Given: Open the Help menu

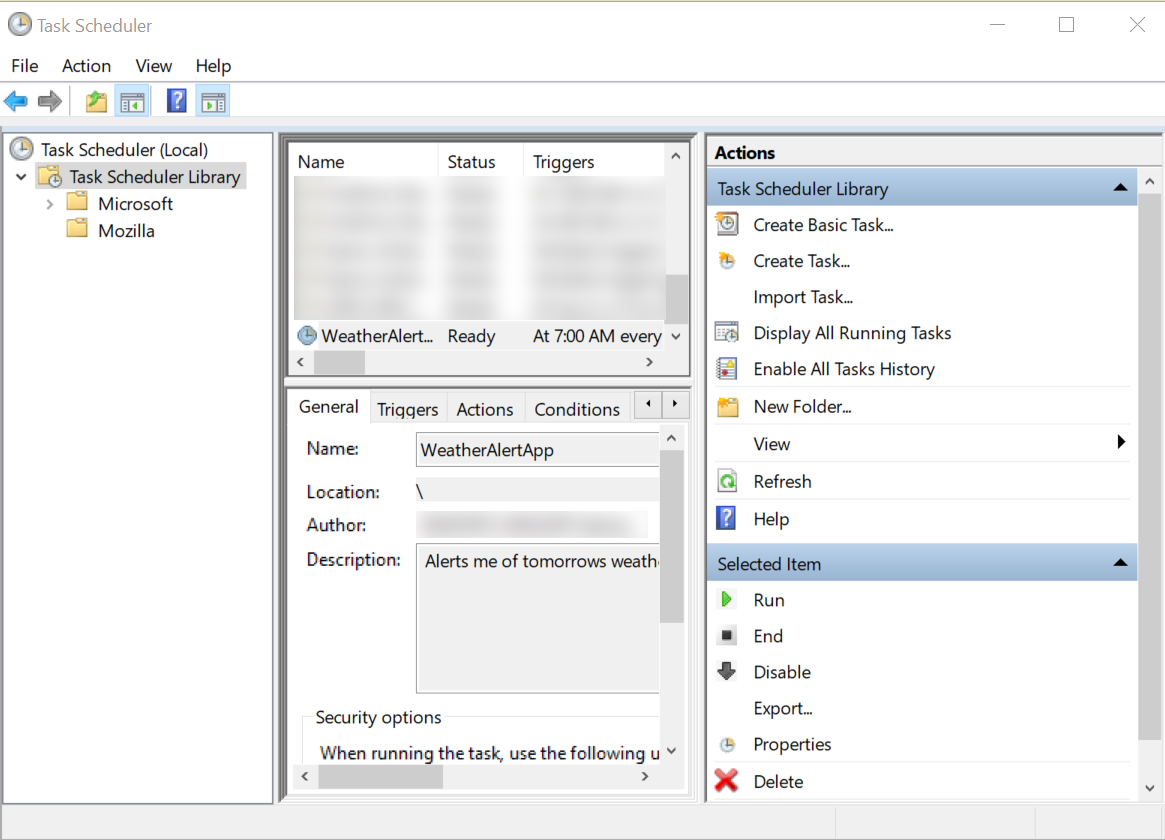Looking at the screenshot, I should (x=213, y=66).
